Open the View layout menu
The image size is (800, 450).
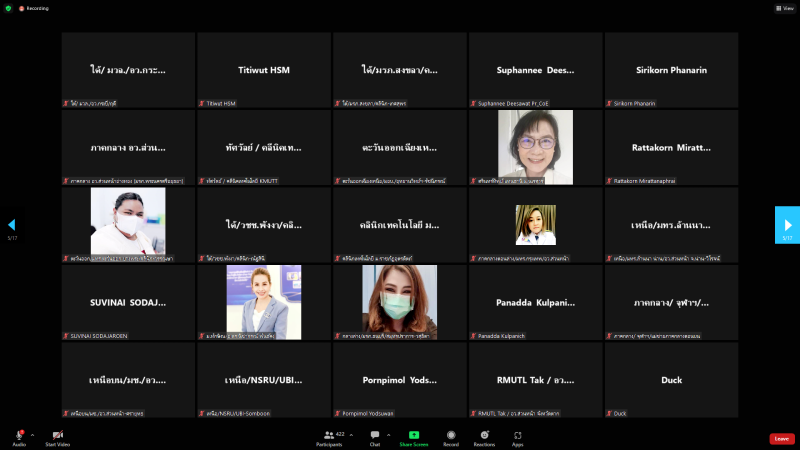784,8
